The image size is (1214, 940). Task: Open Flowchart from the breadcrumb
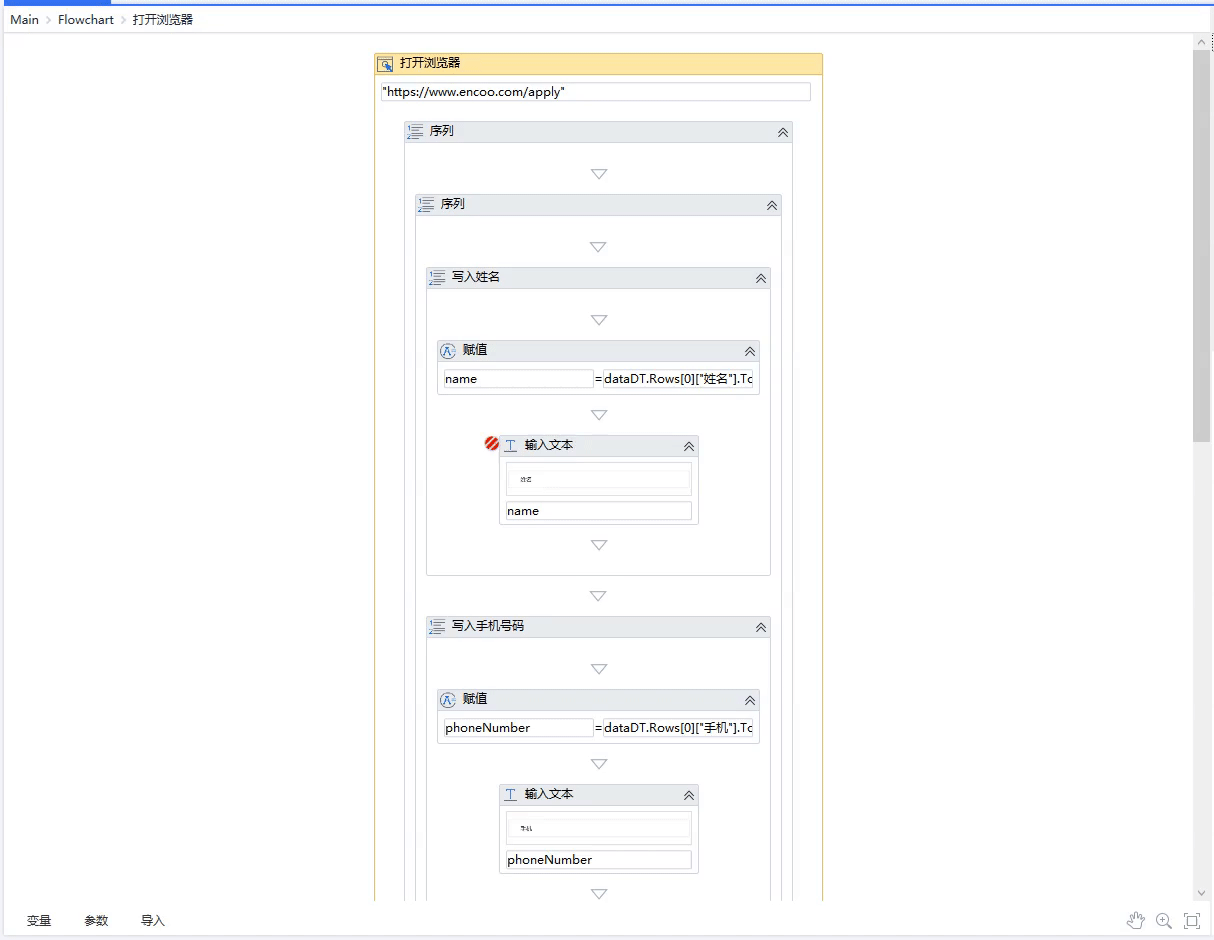point(85,19)
